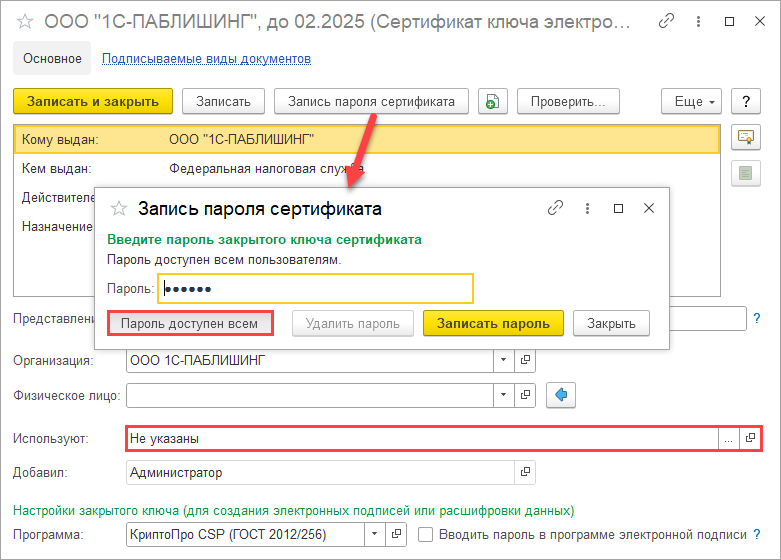Open Программа field's linked record icon
The image size is (781, 560).
click(x=396, y=534)
